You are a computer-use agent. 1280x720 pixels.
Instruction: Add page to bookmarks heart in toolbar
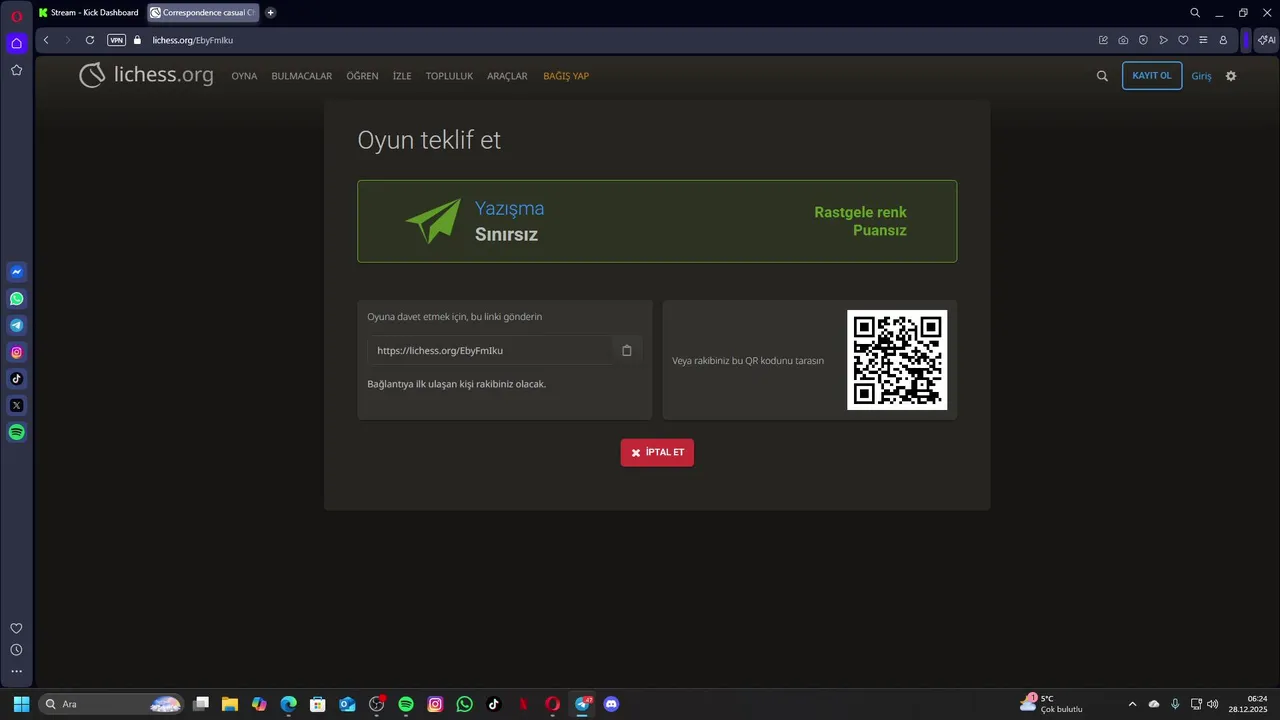pyautogui.click(x=1183, y=40)
